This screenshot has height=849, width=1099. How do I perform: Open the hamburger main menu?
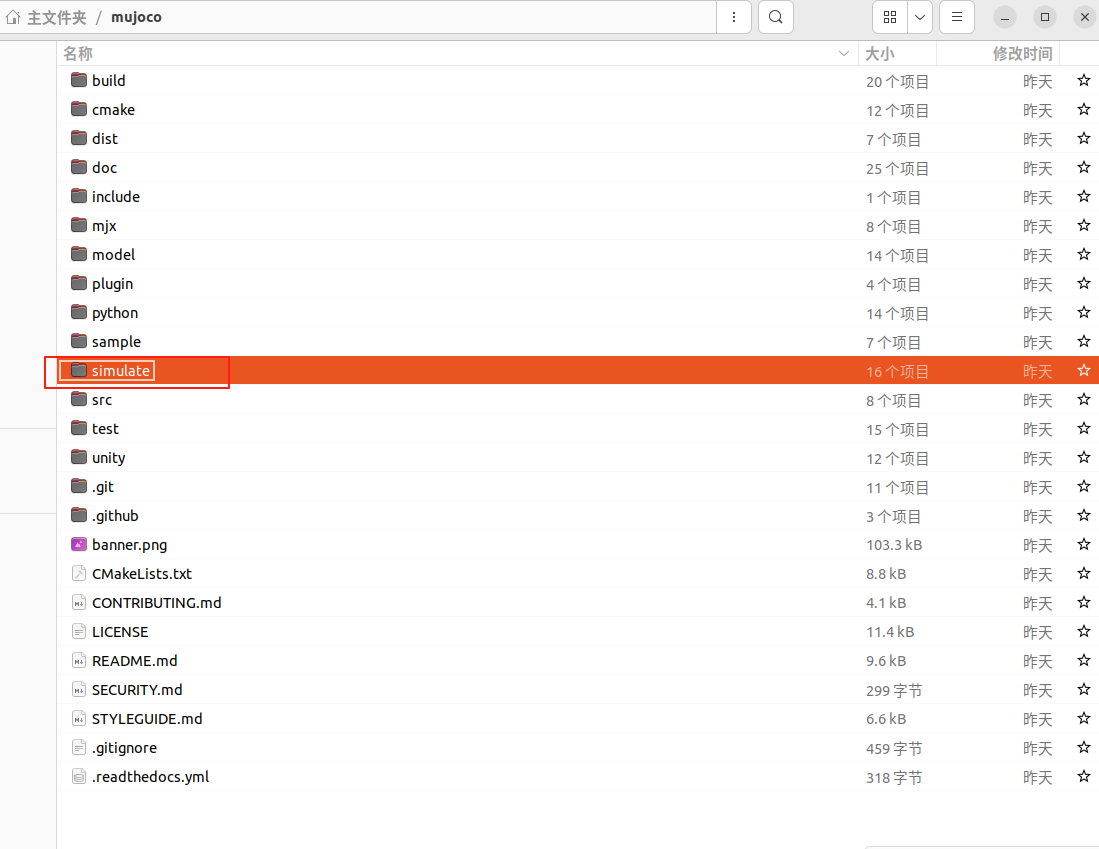[957, 17]
